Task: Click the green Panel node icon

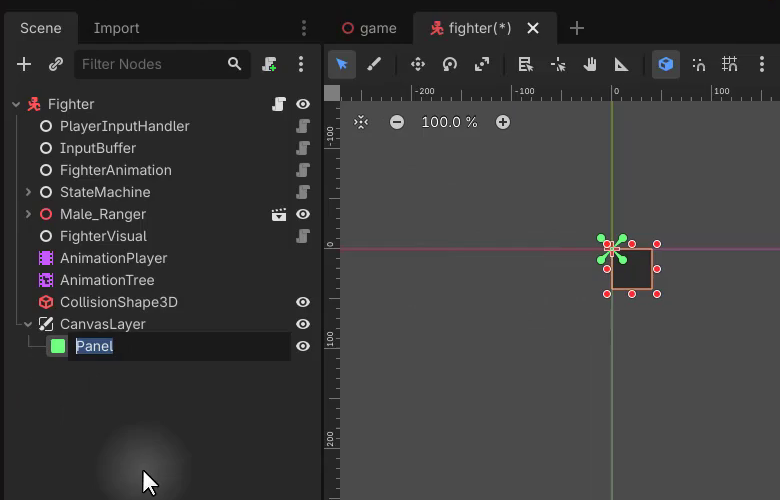Action: [58, 346]
